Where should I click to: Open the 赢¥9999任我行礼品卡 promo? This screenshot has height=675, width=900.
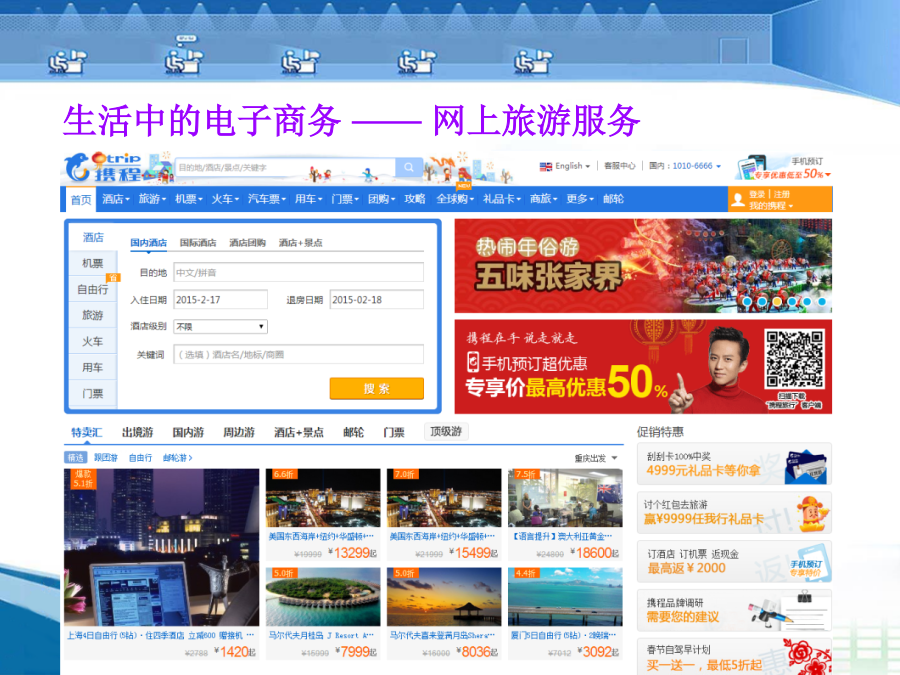(x=734, y=513)
